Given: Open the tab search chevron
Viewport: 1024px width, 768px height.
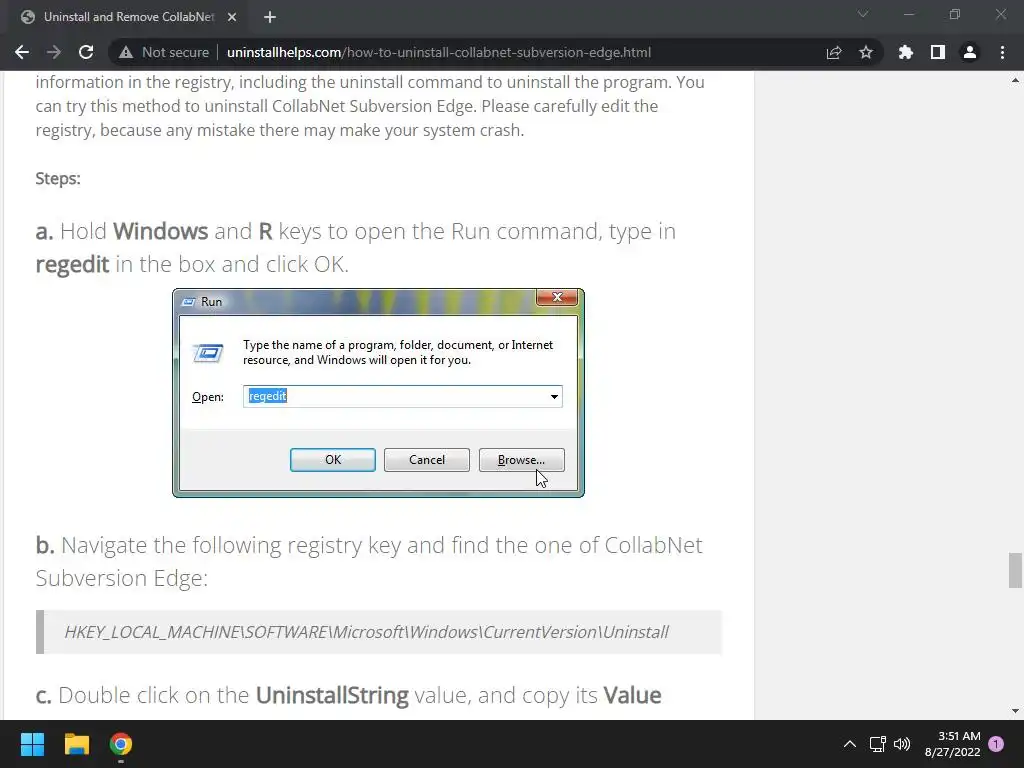Looking at the screenshot, I should coord(863,14).
